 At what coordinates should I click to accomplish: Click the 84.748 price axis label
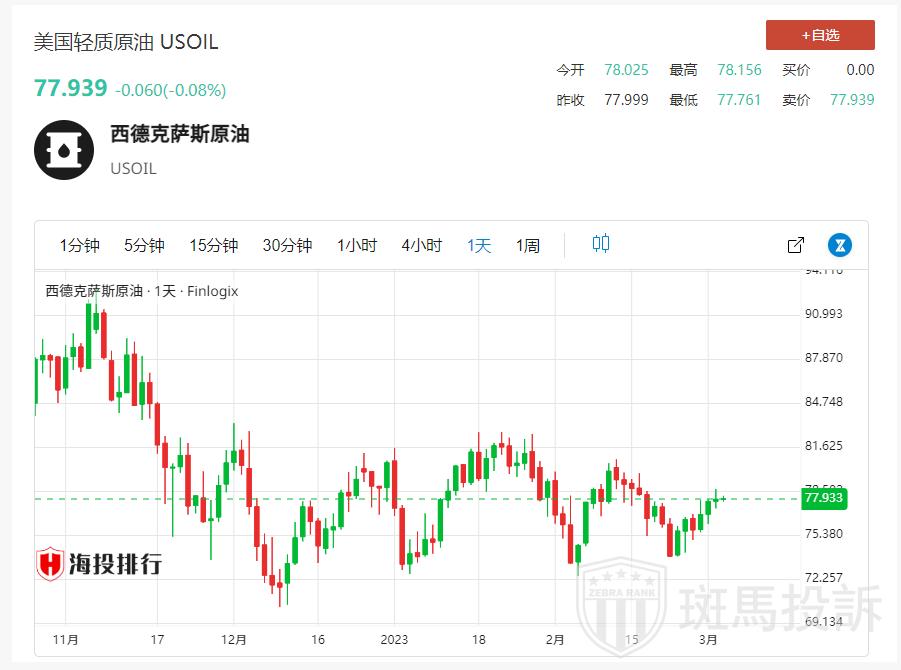823,402
